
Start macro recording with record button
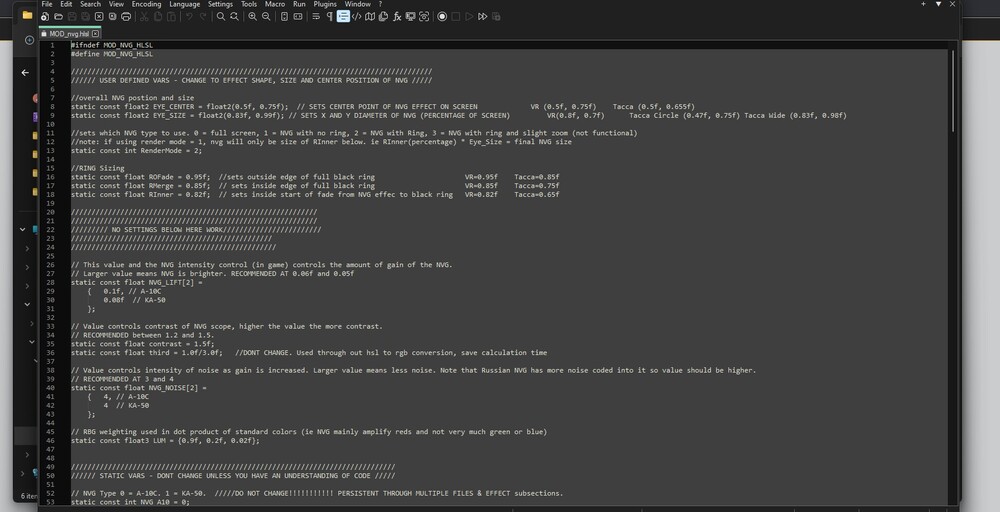[442, 17]
